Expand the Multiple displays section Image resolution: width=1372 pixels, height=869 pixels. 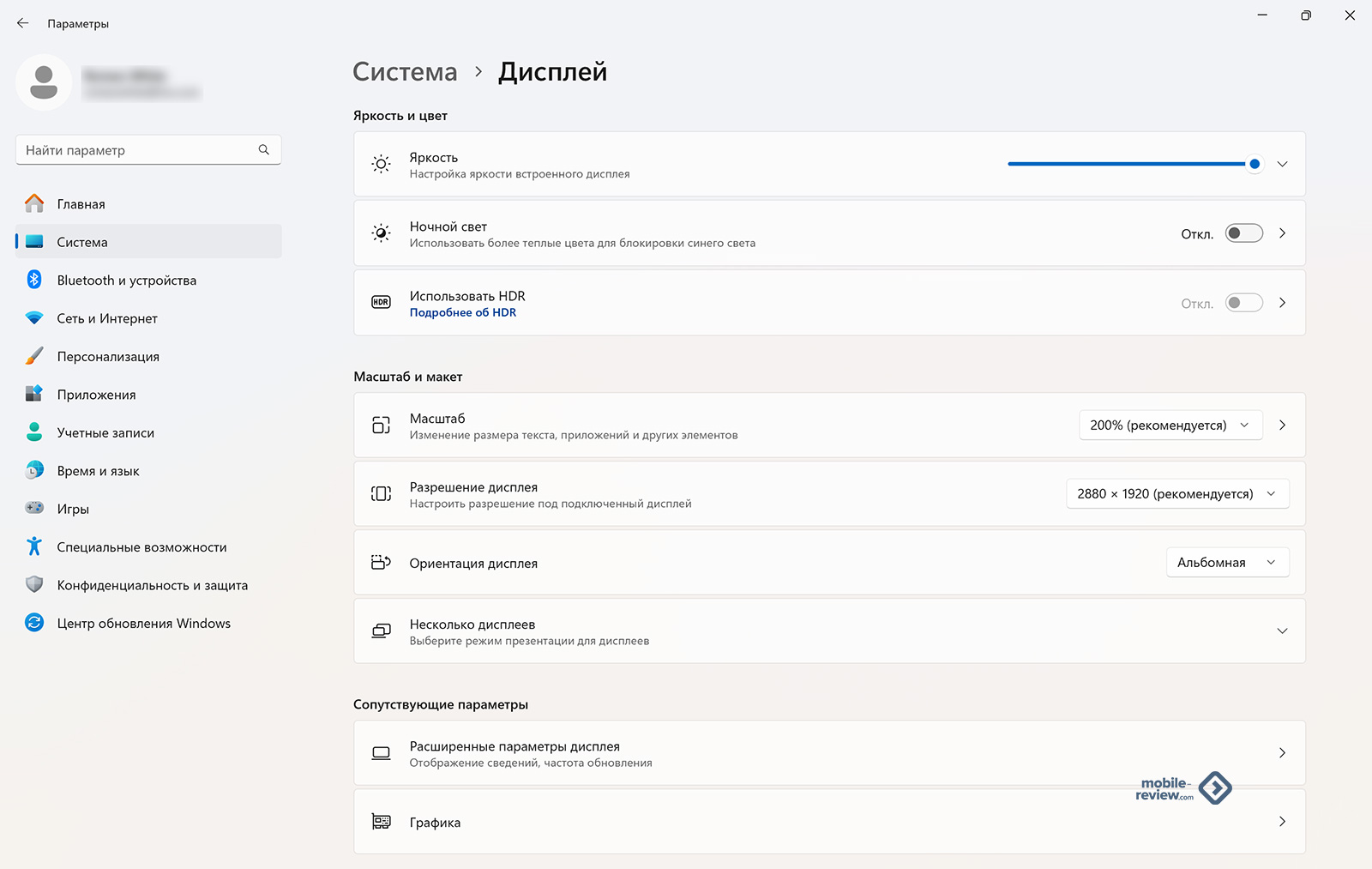point(1282,631)
